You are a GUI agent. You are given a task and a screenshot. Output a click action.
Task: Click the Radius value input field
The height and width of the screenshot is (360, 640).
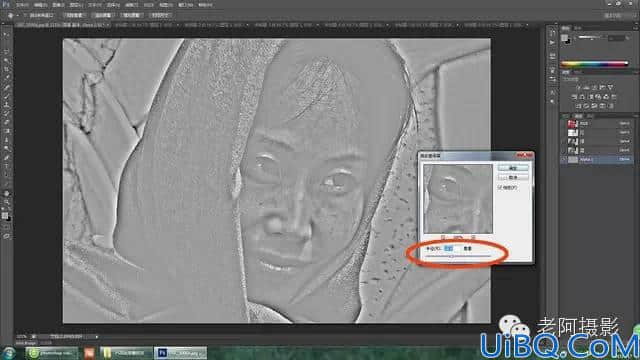coord(451,249)
